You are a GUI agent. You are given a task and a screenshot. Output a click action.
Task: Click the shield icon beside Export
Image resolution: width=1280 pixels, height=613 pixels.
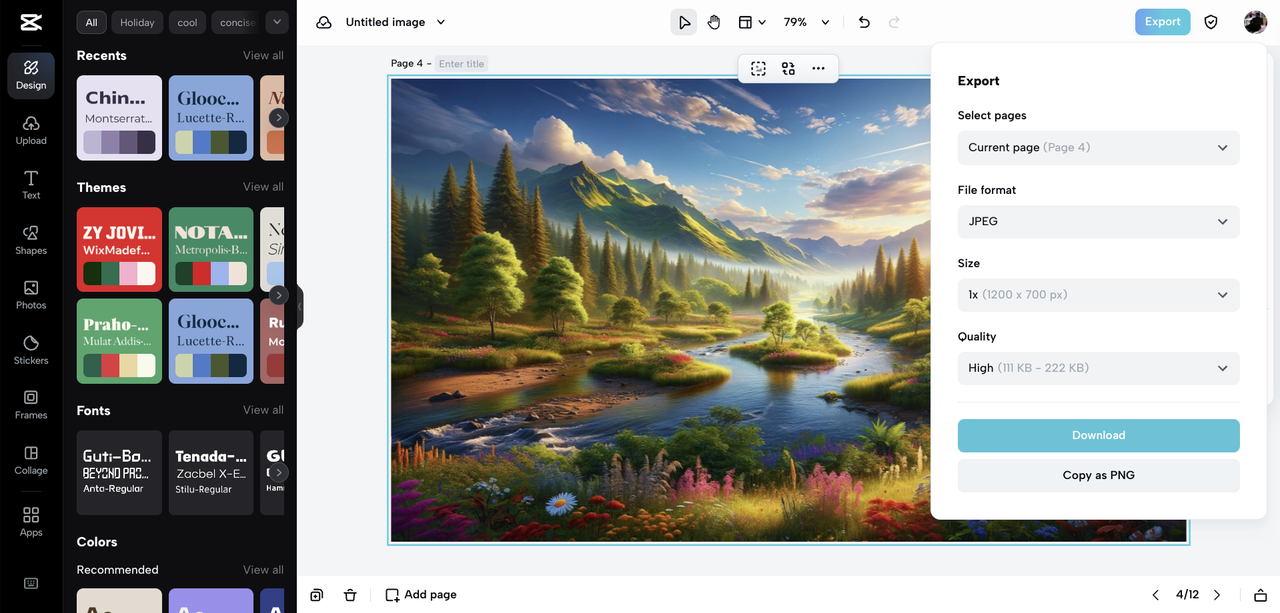pyautogui.click(x=1211, y=22)
